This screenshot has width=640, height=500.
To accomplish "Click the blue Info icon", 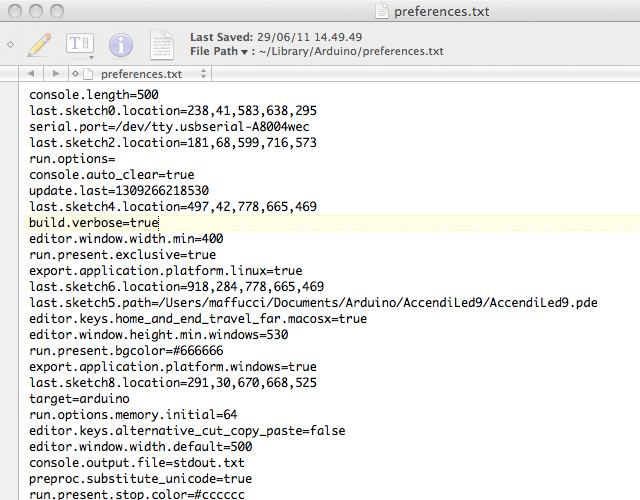I will click(x=121, y=45).
